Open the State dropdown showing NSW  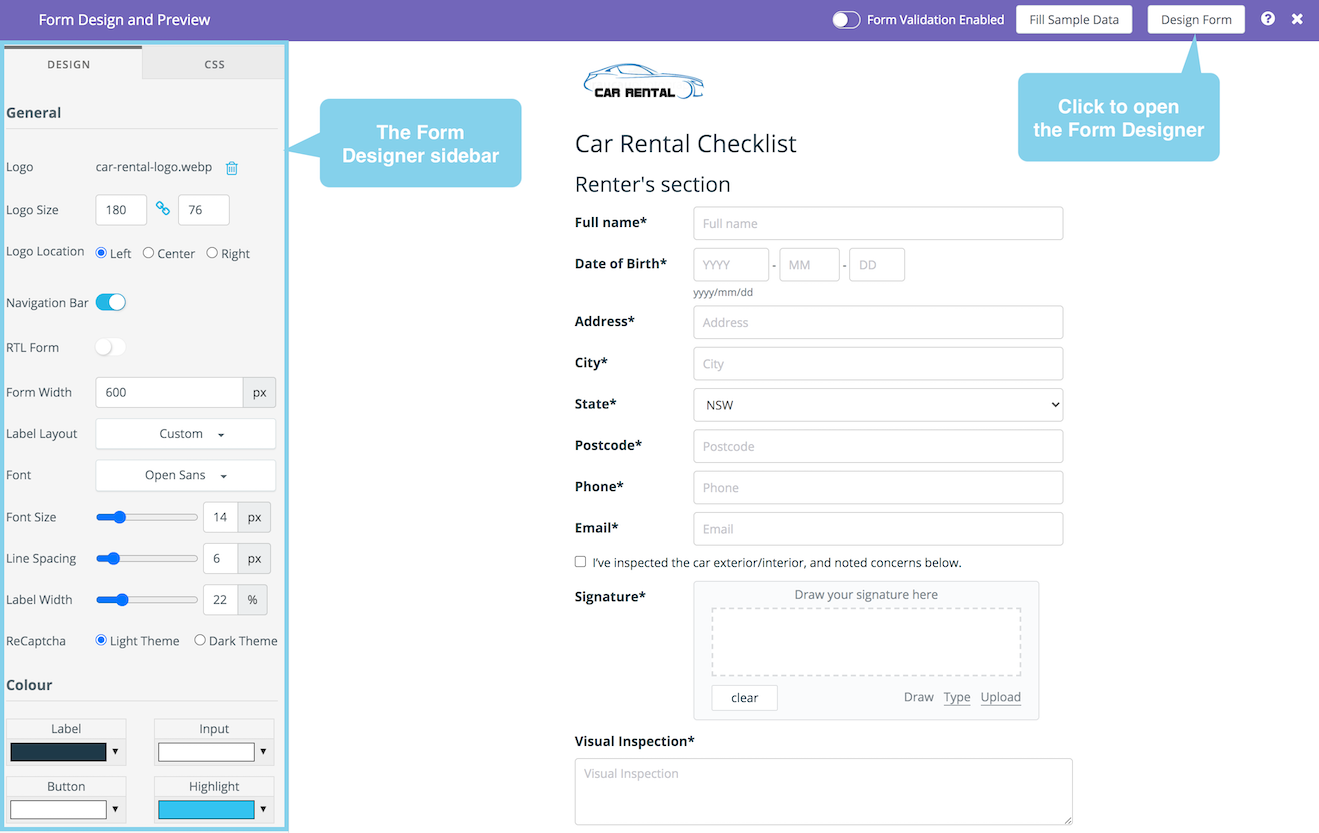click(877, 404)
